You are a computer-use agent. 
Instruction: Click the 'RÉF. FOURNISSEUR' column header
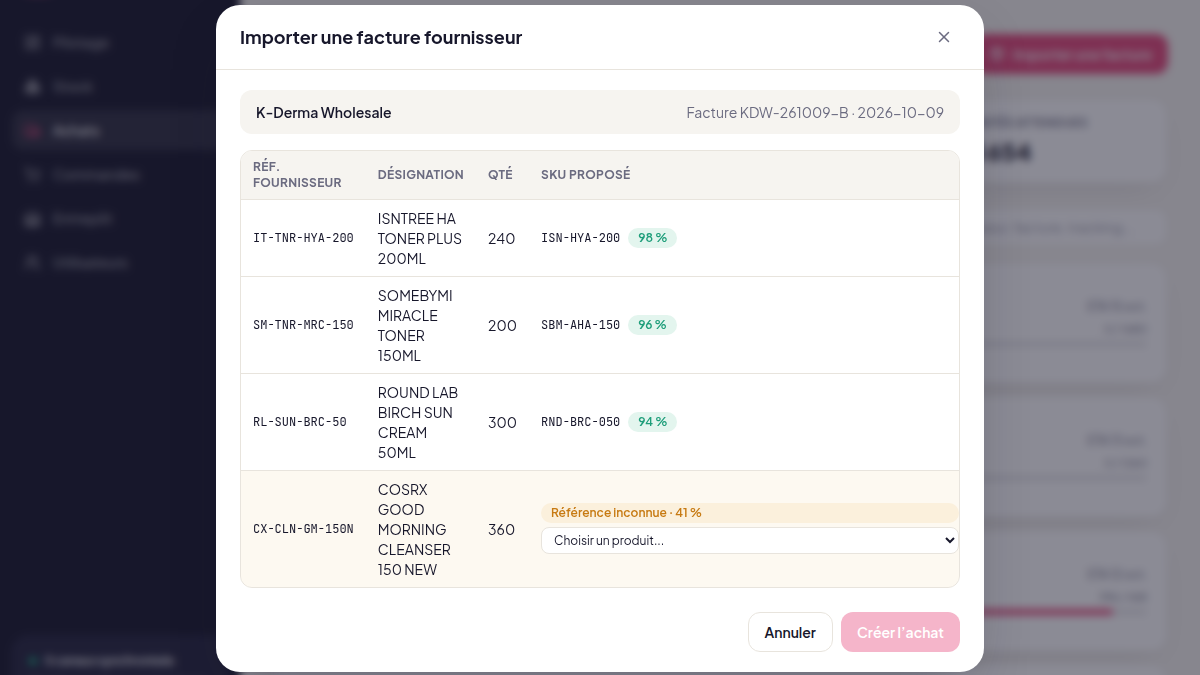297,174
